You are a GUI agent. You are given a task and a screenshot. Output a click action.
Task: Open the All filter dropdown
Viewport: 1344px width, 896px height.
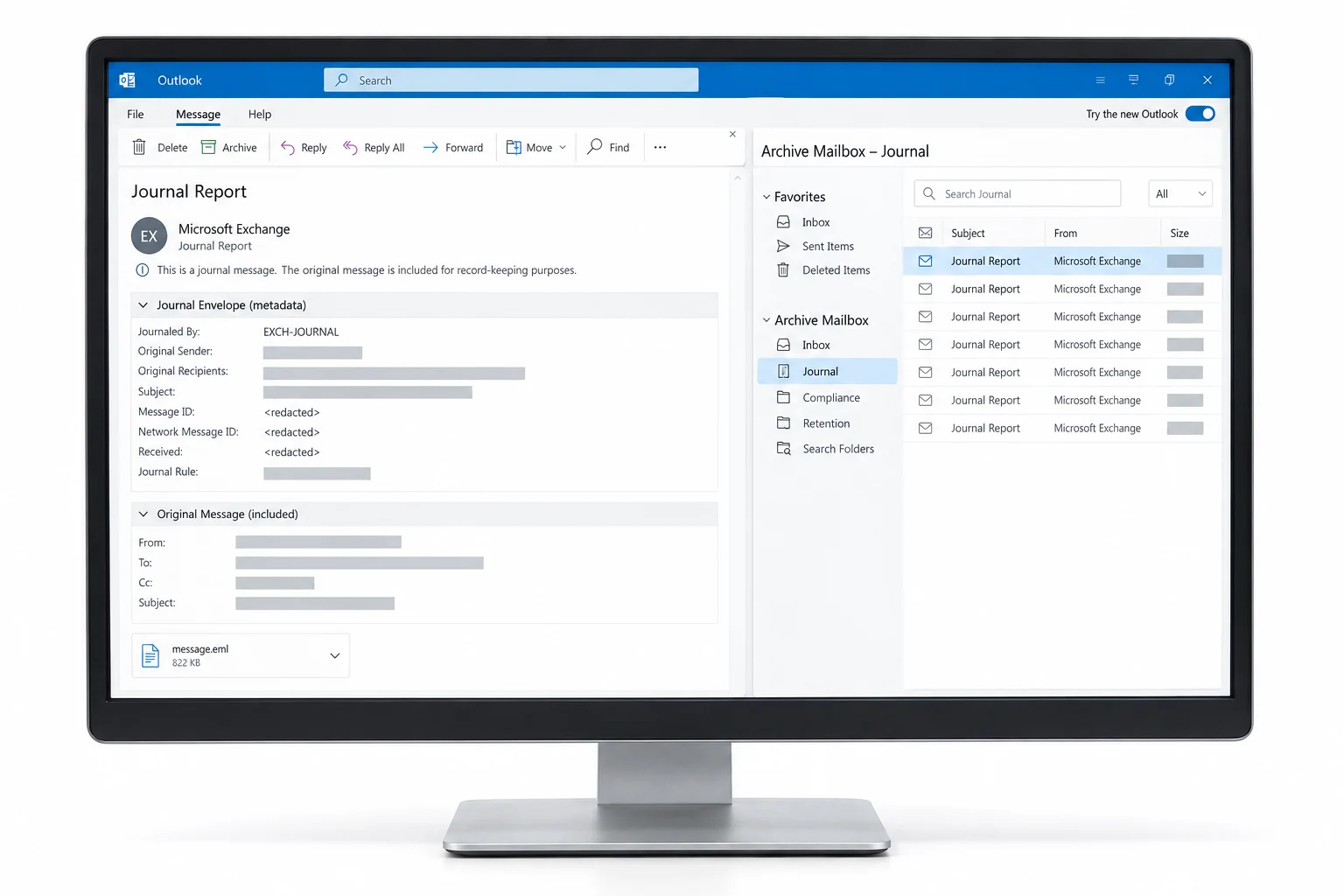[1179, 193]
